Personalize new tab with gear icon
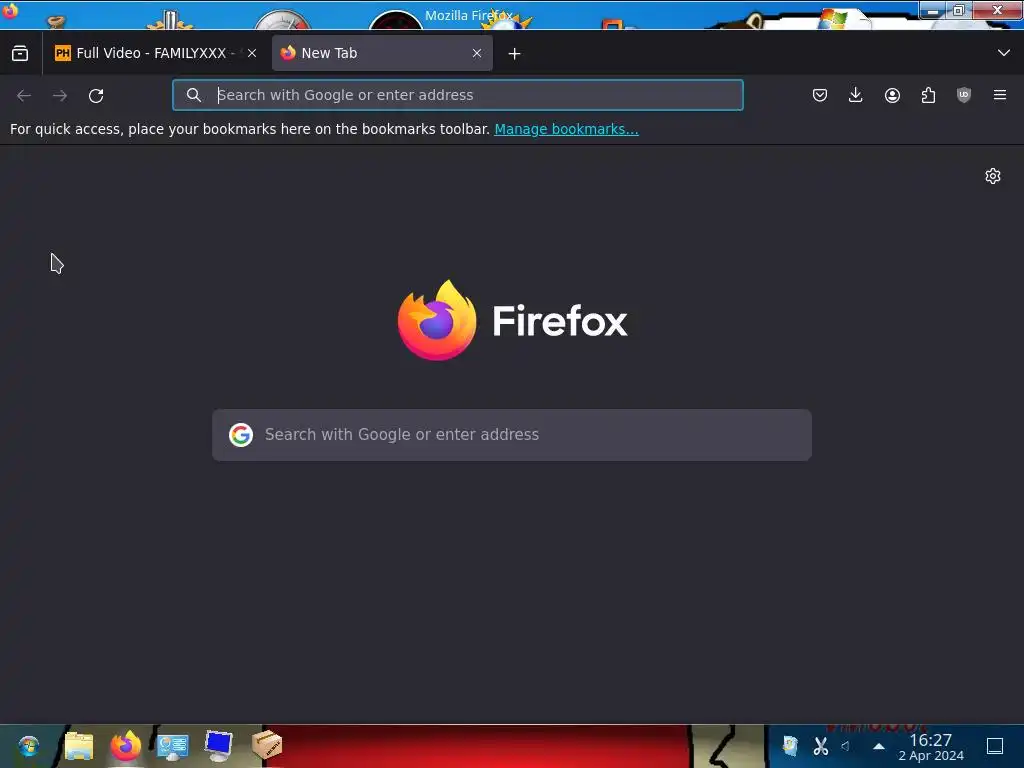This screenshot has width=1024, height=768. (x=993, y=176)
